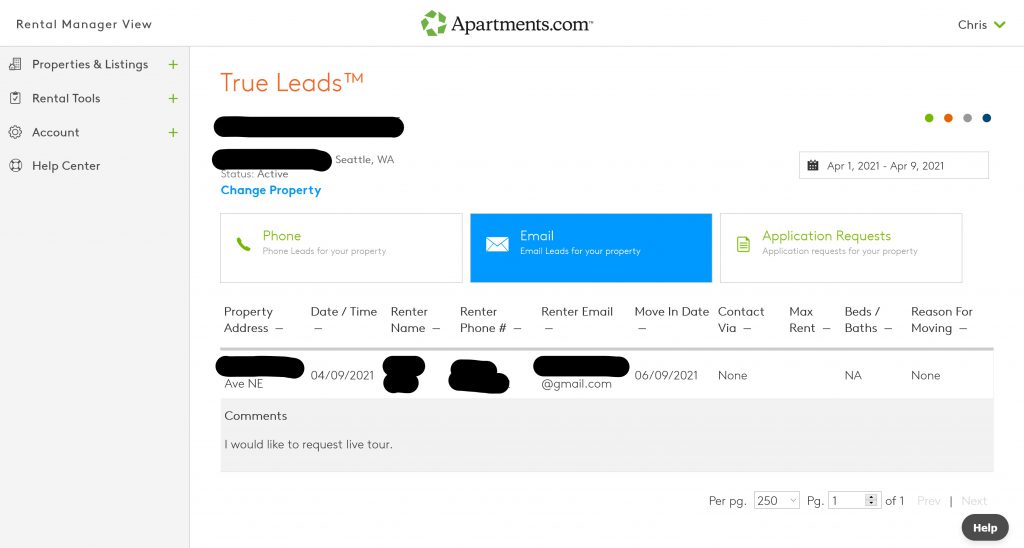Click the Status: Active text

tap(254, 174)
